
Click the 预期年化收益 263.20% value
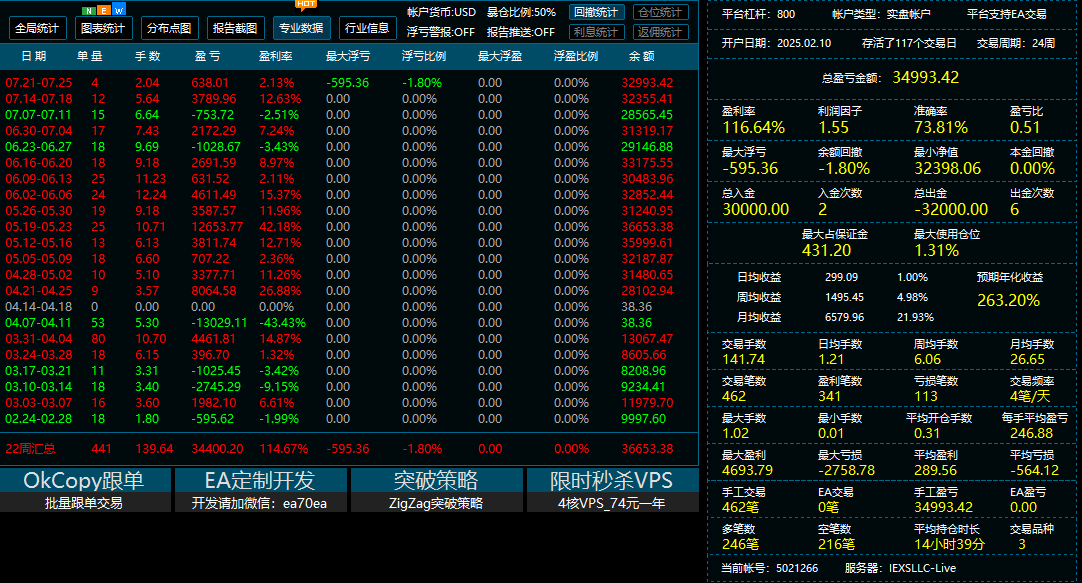pos(1008,301)
